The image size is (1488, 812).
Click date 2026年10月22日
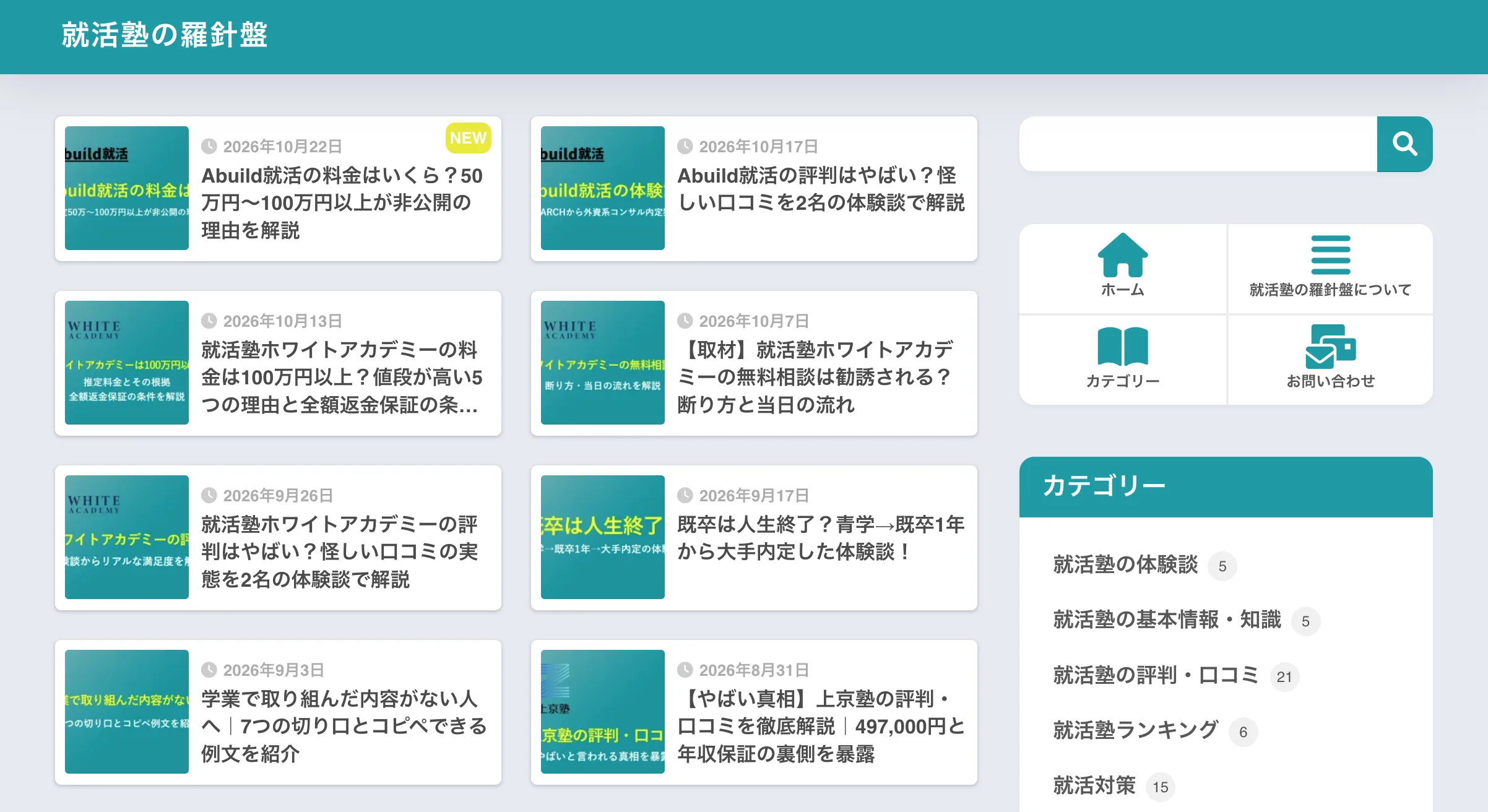[282, 147]
